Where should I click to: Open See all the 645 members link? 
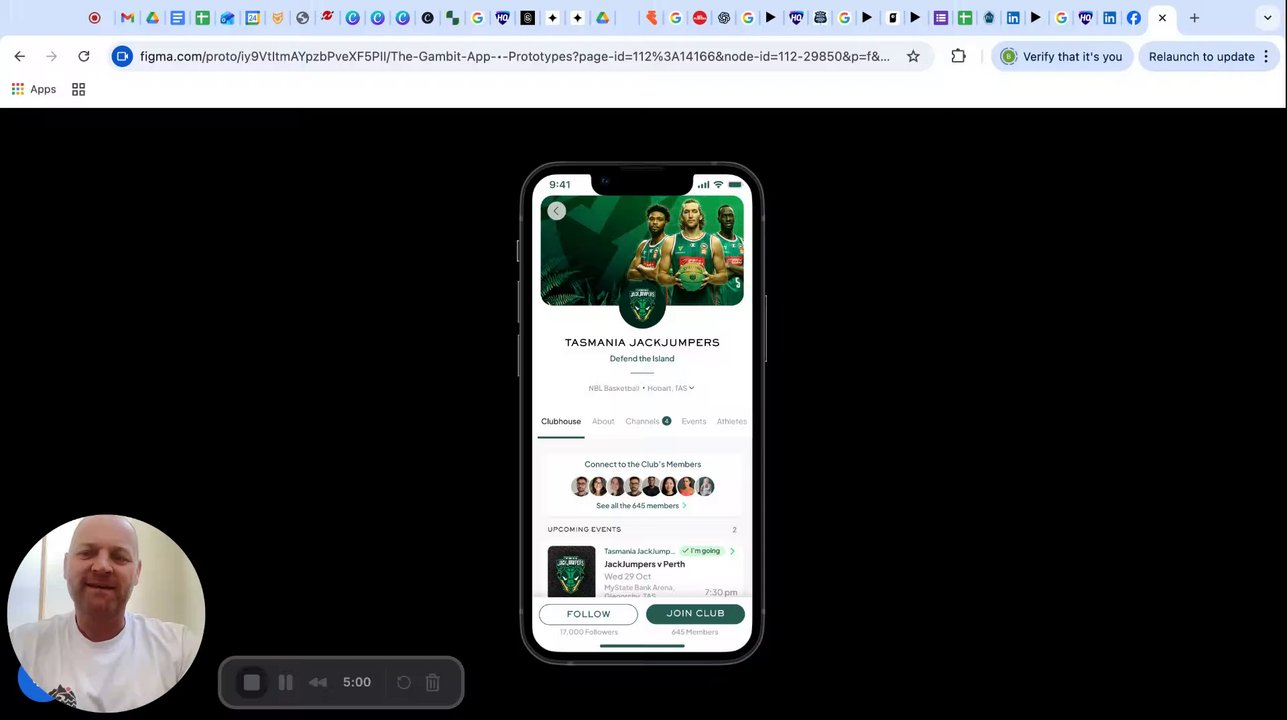tap(641, 506)
